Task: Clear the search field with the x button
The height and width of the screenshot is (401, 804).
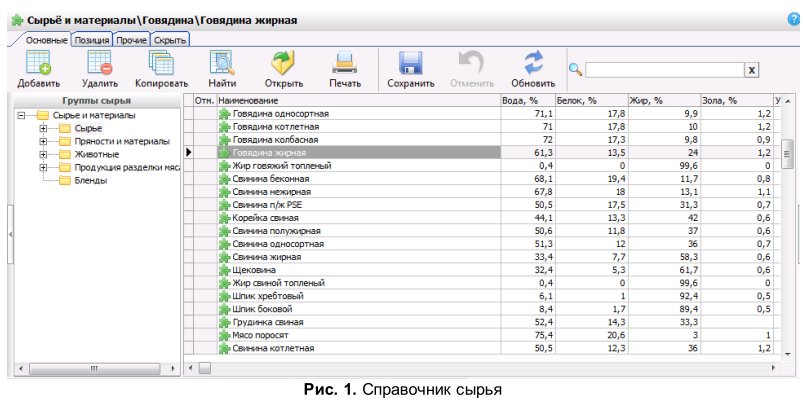Action: pos(751,70)
